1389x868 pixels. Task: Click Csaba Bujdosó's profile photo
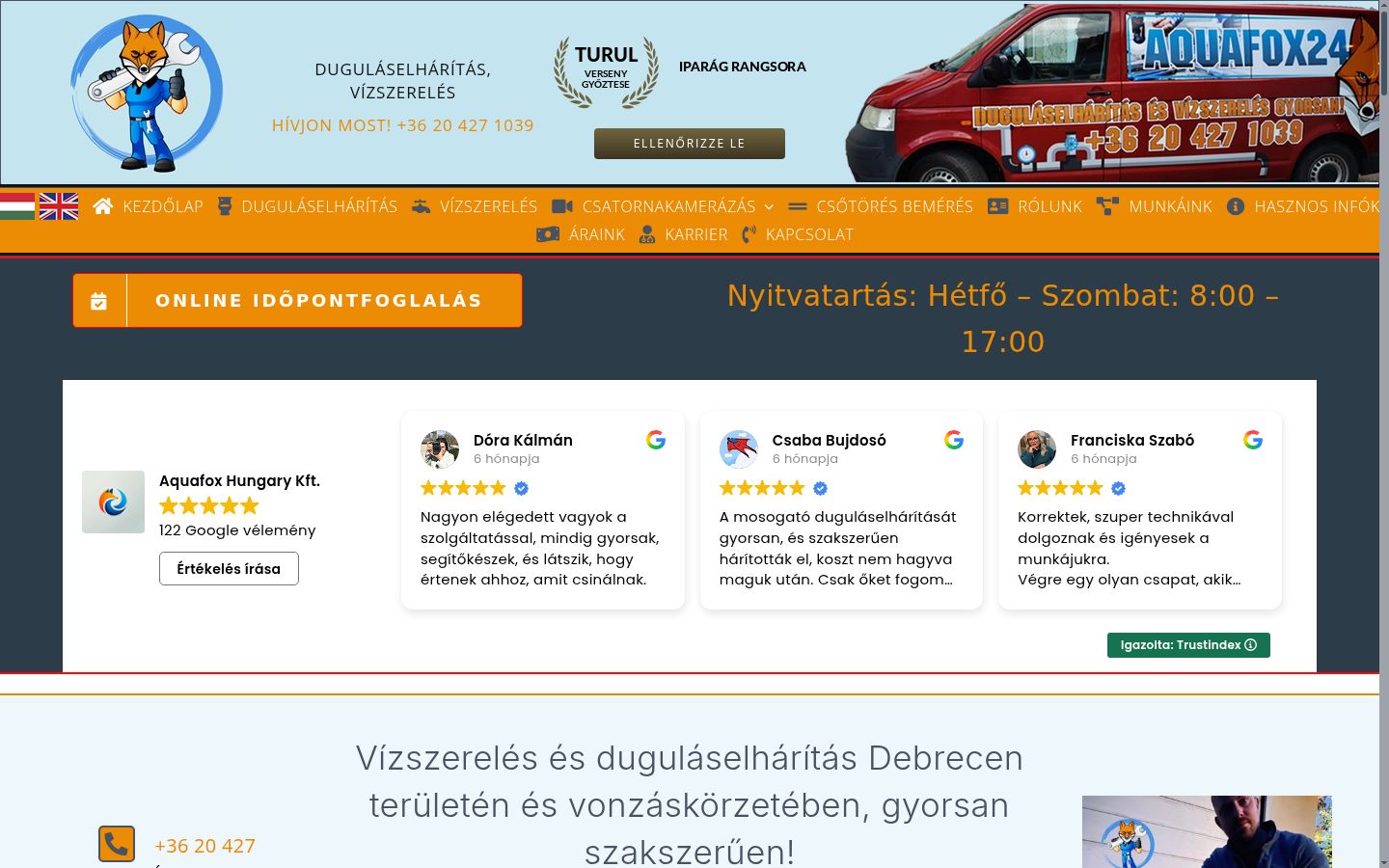click(x=739, y=449)
